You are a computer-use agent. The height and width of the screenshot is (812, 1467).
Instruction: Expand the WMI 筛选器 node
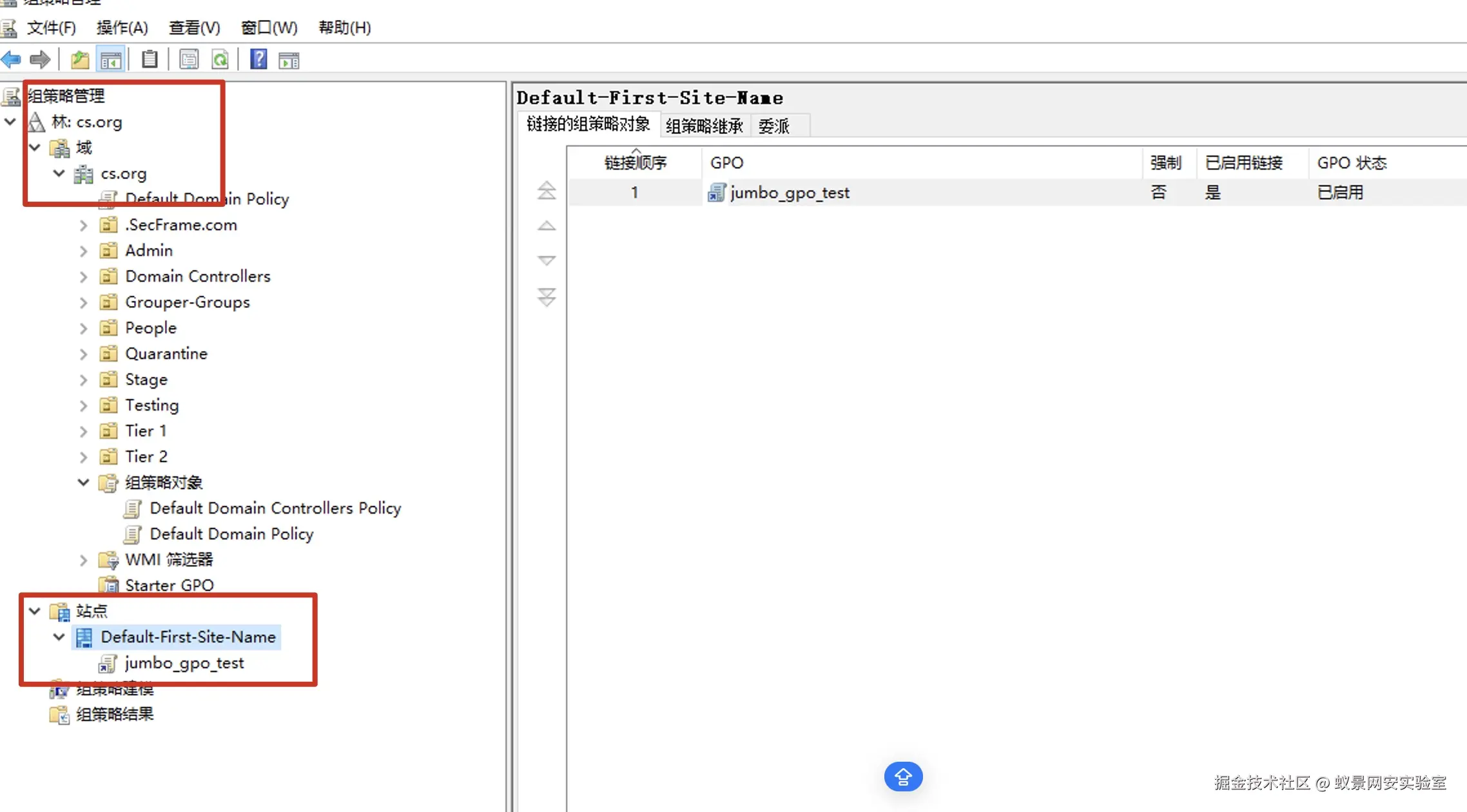click(83, 560)
